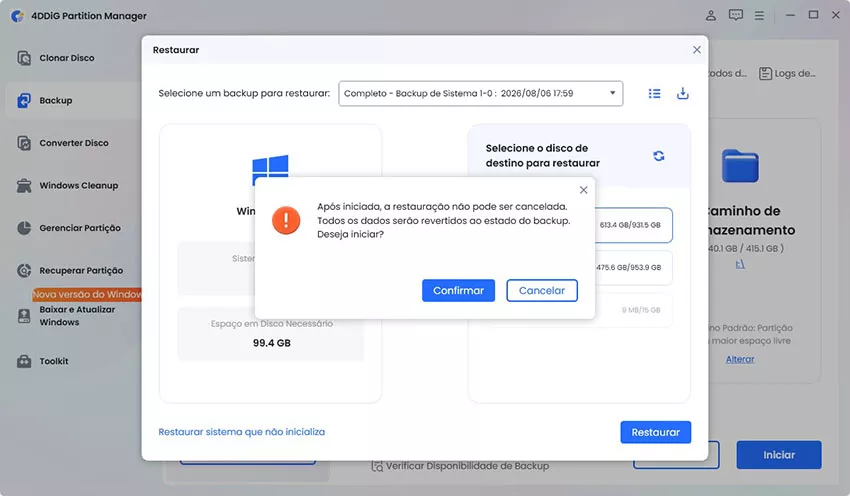
Task: Click the backup list view icon
Action: coord(654,94)
